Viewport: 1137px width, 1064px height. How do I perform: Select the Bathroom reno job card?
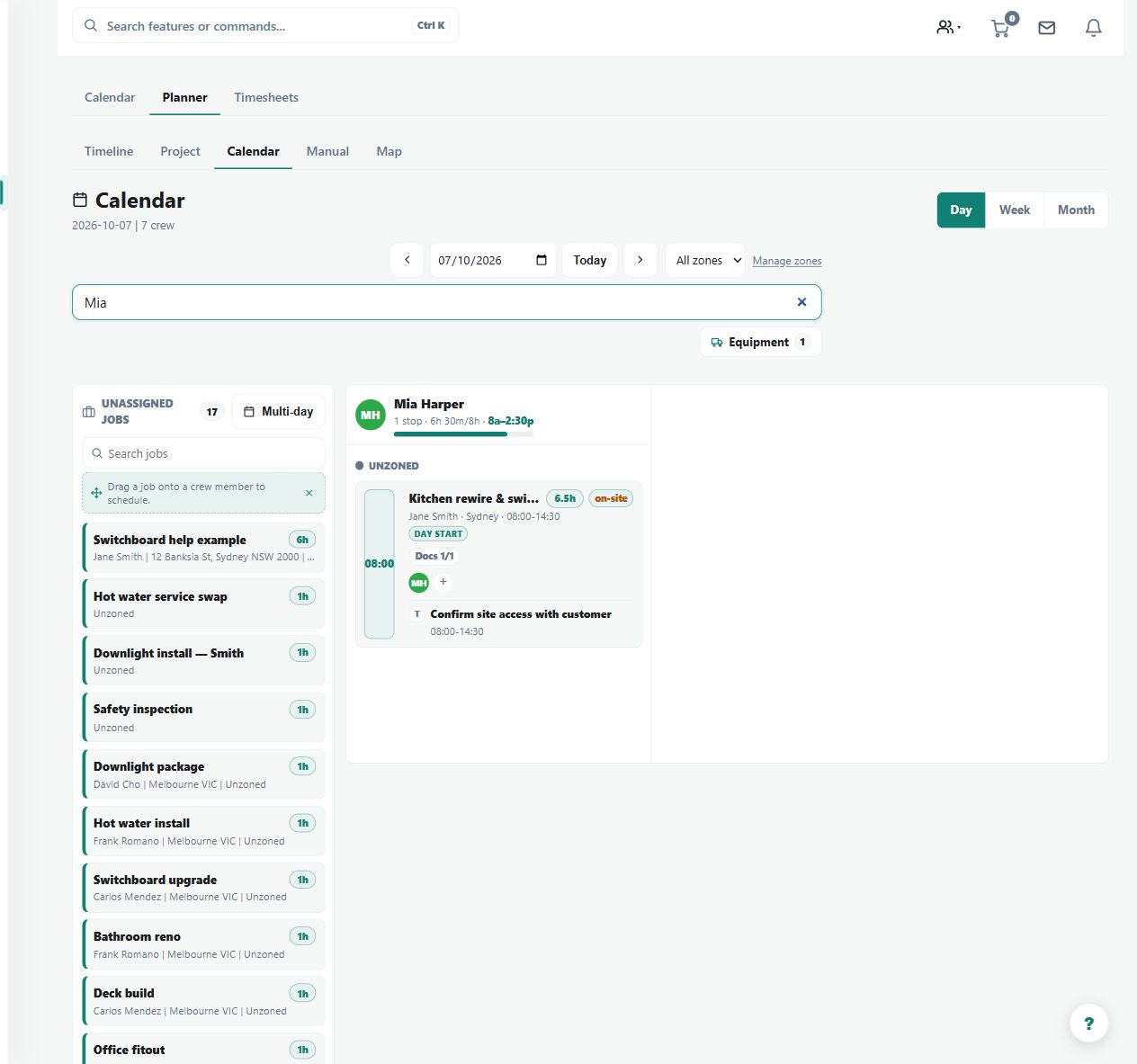pyautogui.click(x=203, y=944)
